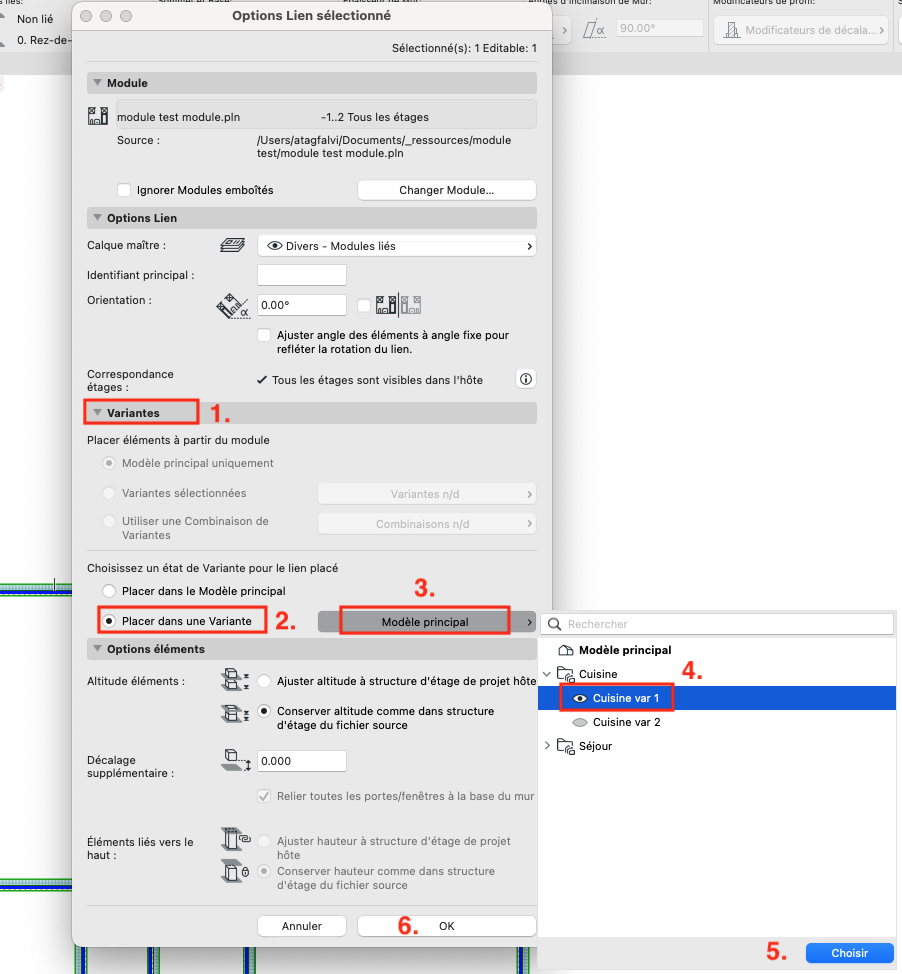The image size is (902, 974).
Task: Click the hotlinked module icon beside module test module.pln
Action: click(98, 116)
